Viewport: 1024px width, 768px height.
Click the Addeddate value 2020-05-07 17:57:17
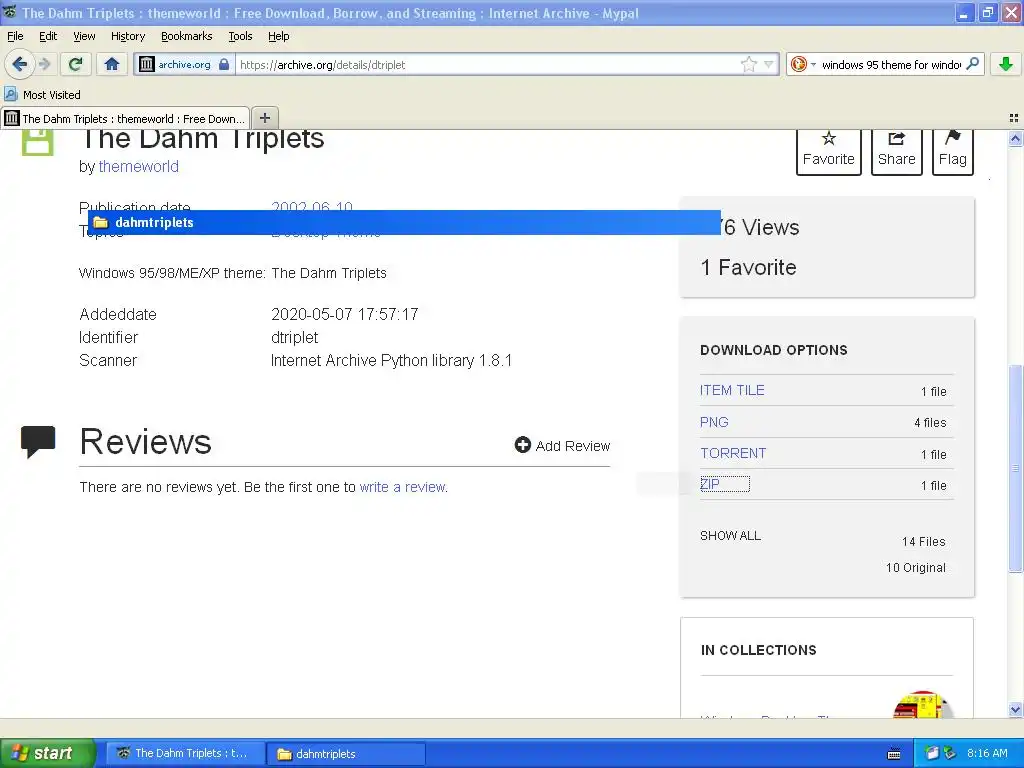(344, 314)
